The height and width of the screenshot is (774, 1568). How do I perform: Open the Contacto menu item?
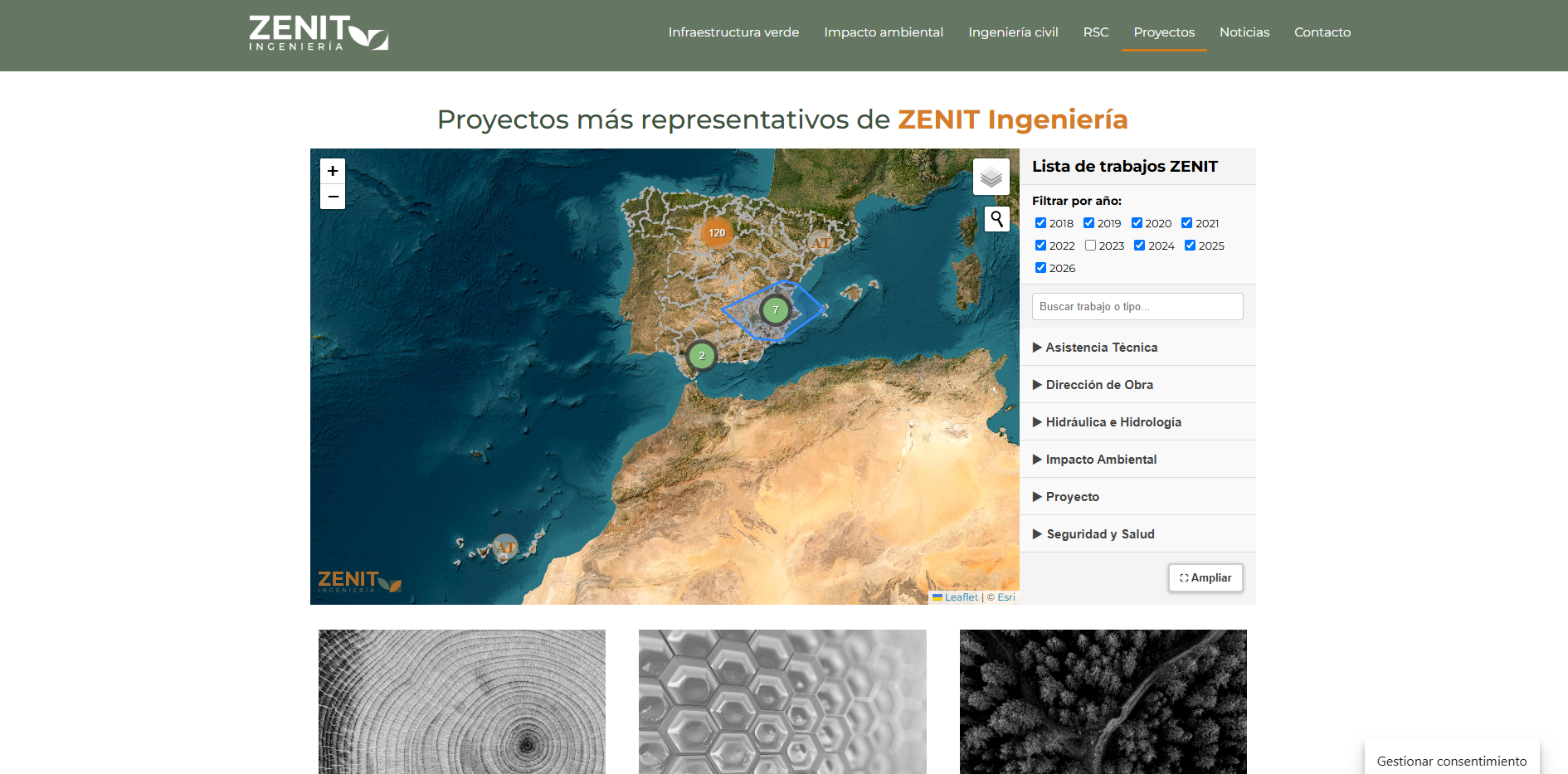pos(1322,32)
